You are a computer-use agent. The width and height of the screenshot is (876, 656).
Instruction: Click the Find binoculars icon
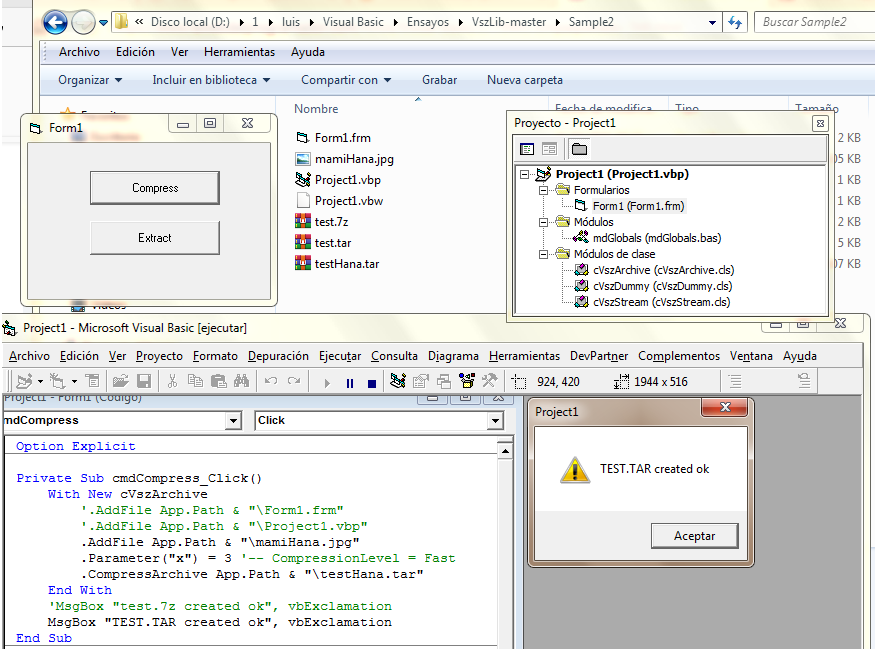[241, 382]
